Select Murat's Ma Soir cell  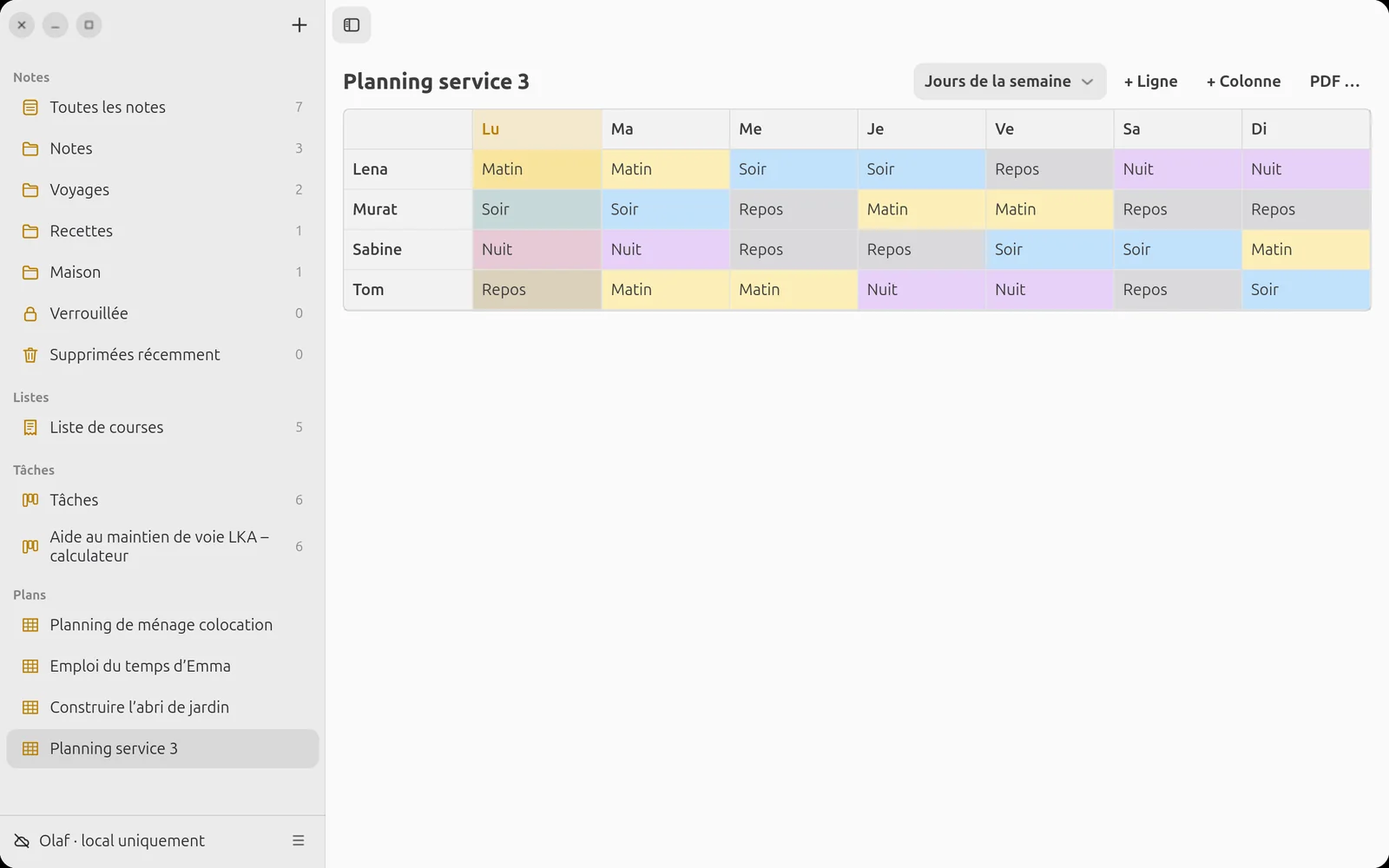point(666,209)
